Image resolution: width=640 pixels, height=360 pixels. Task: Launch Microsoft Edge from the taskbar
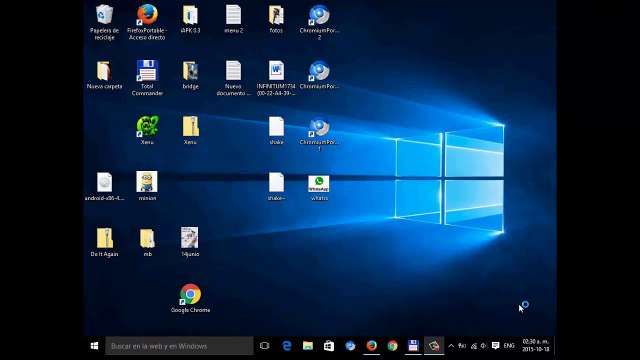coord(287,346)
